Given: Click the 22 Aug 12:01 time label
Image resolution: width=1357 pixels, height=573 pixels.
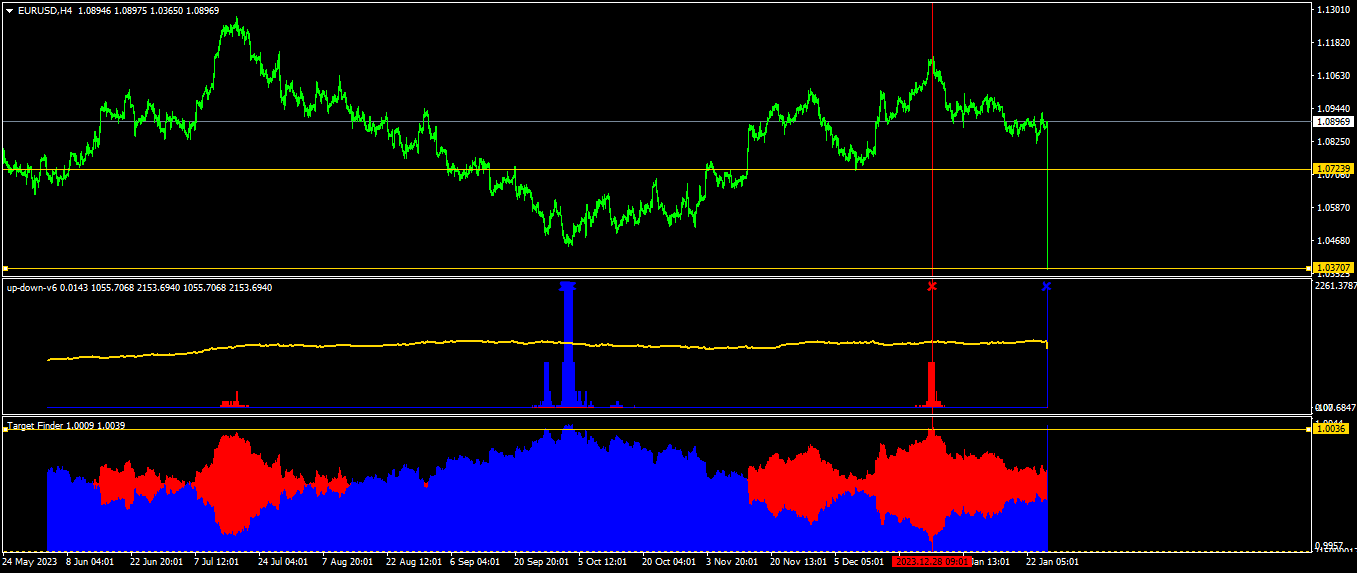Looking at the screenshot, I should (414, 561).
